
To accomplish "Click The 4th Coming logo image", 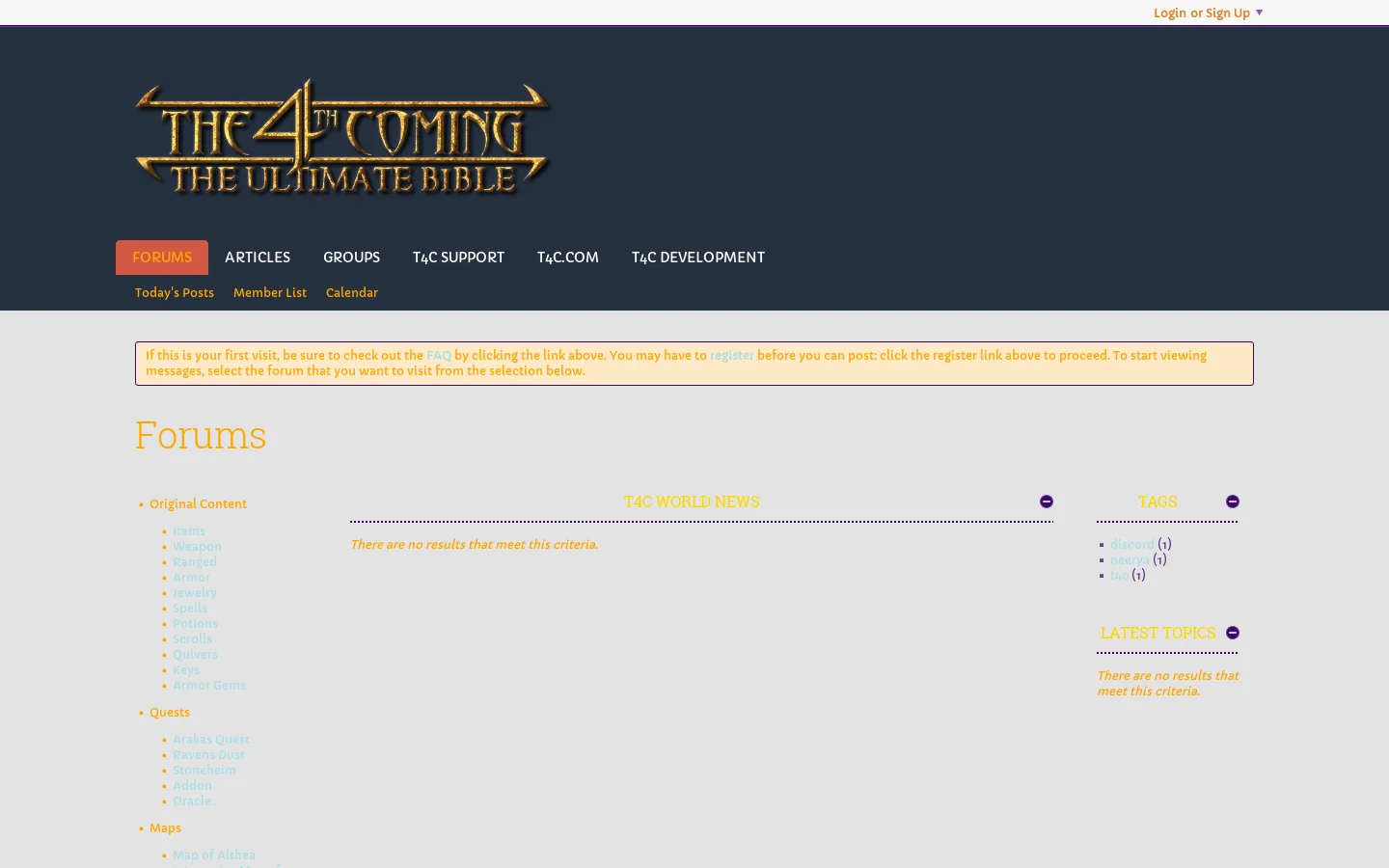I will [x=343, y=136].
